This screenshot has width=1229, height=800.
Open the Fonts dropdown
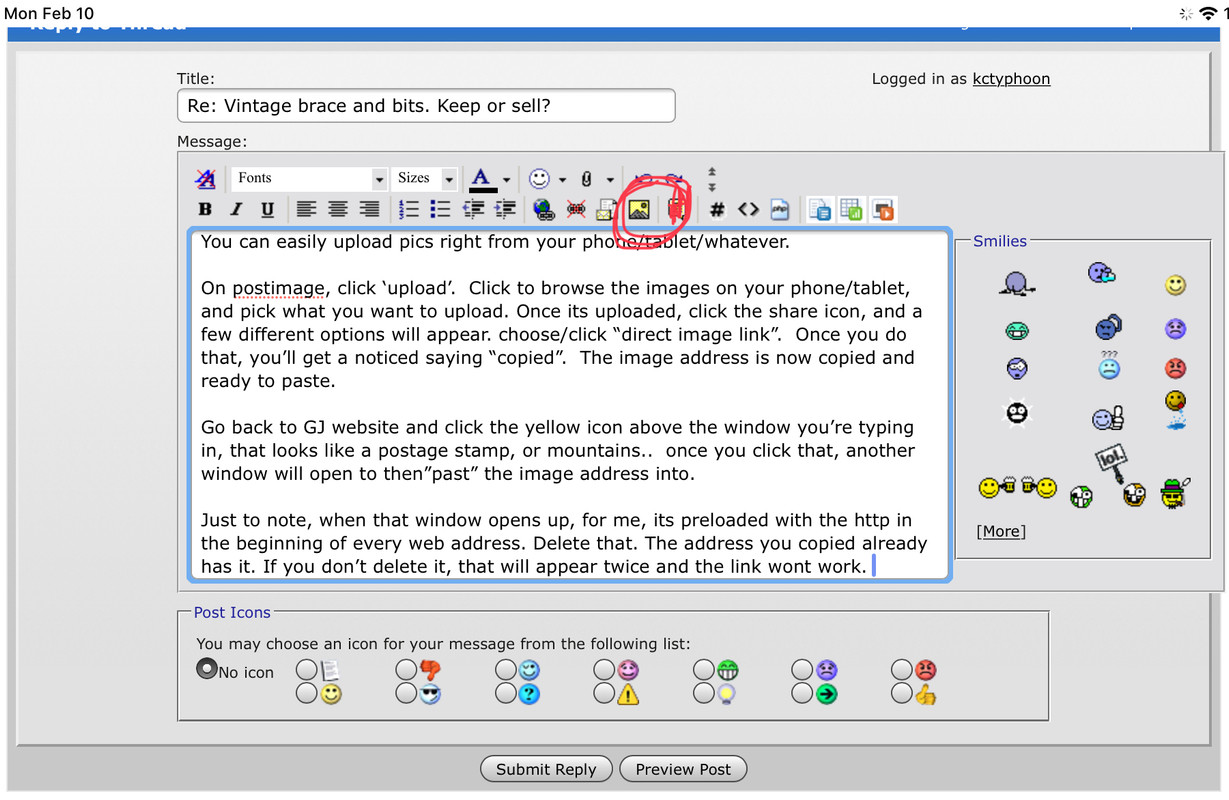(309, 178)
